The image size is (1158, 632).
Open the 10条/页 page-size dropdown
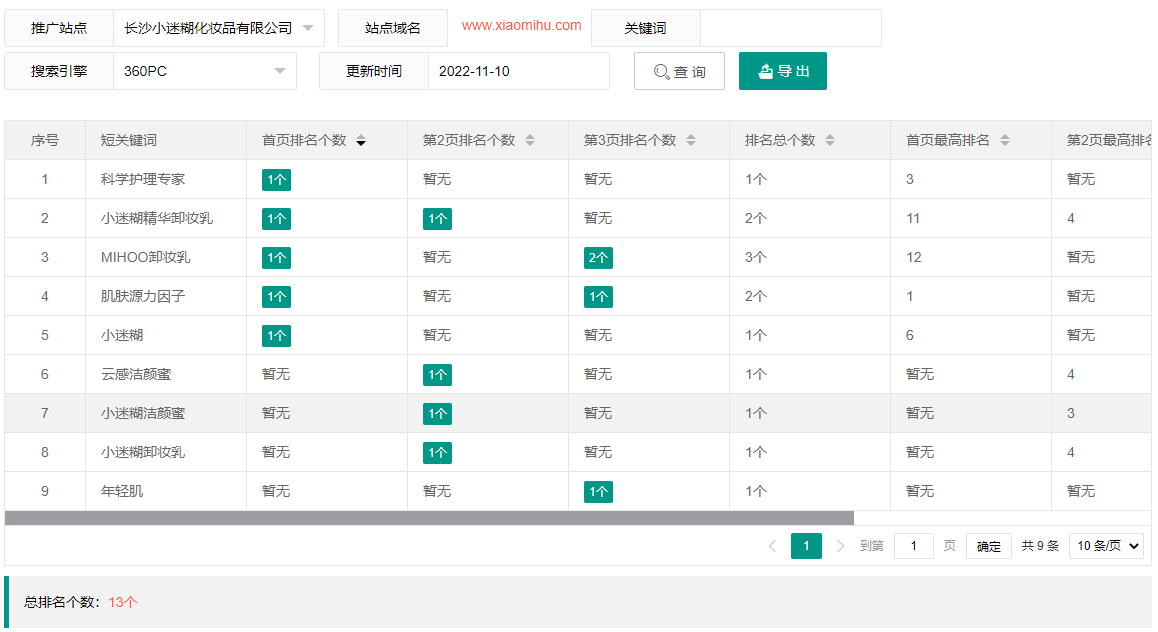(1106, 546)
